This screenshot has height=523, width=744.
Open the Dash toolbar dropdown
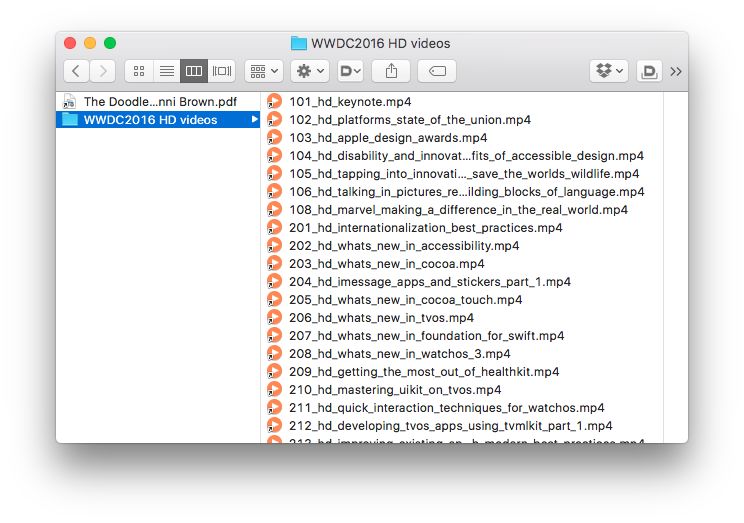tap(351, 71)
